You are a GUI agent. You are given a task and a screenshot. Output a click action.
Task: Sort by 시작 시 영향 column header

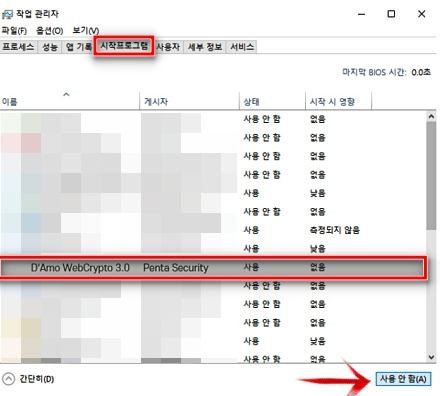[x=338, y=101]
